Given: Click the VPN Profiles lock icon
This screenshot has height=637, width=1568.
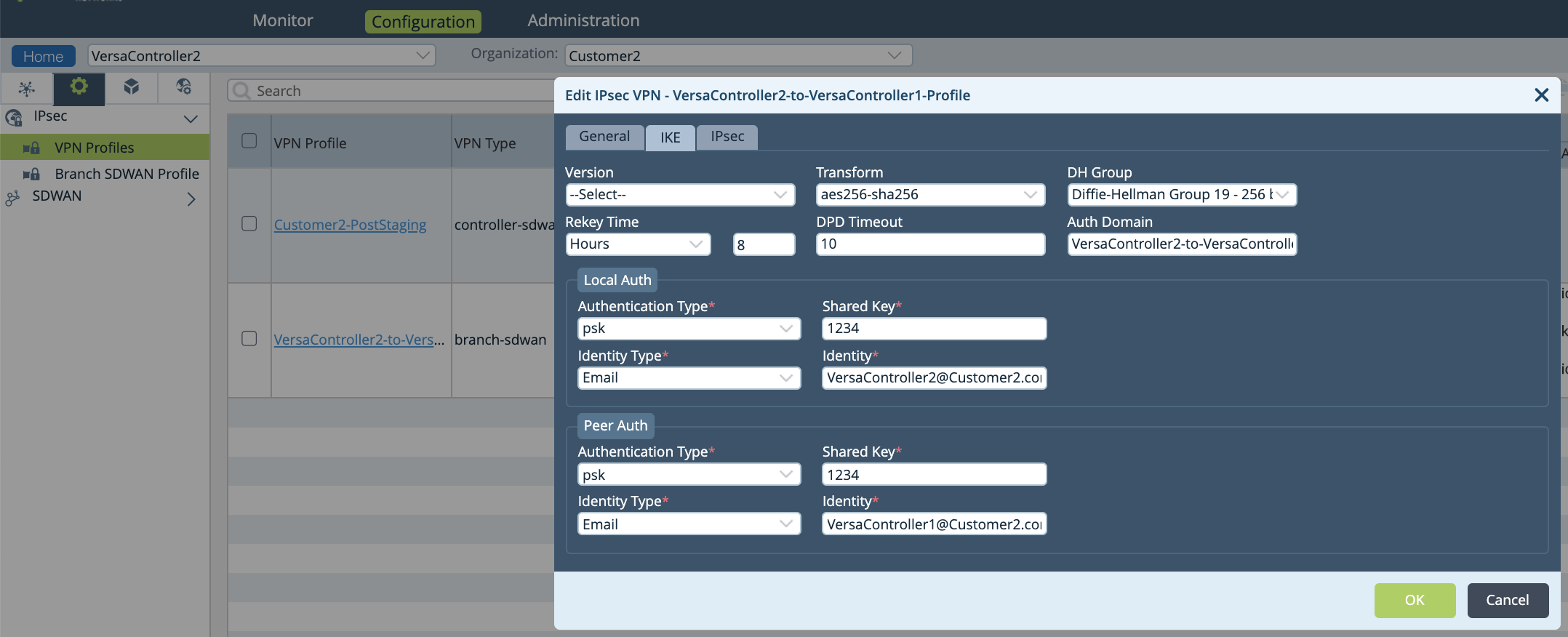Looking at the screenshot, I should 31,148.
